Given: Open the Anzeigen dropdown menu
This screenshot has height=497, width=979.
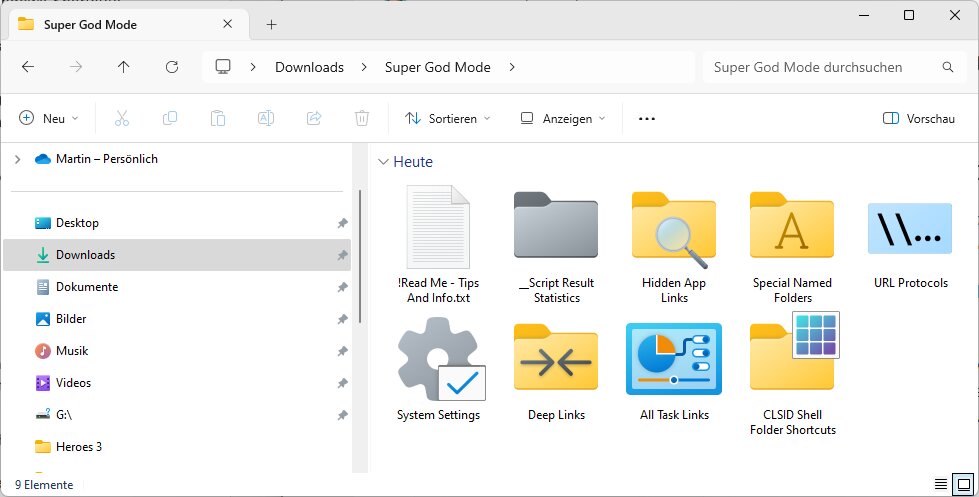Looking at the screenshot, I should click(563, 118).
